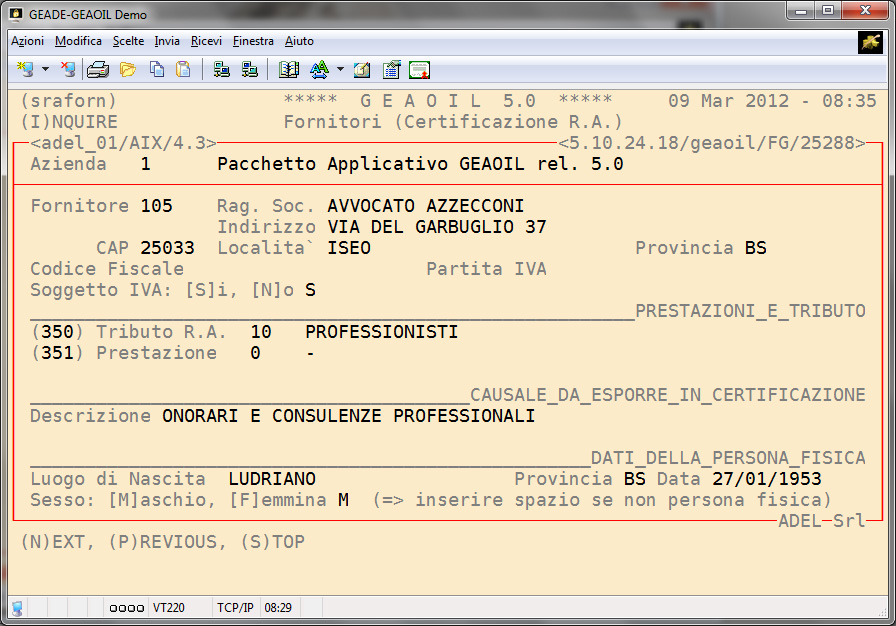Open the Aiuto menu
Viewport: 896px width, 626px height.
coord(299,41)
